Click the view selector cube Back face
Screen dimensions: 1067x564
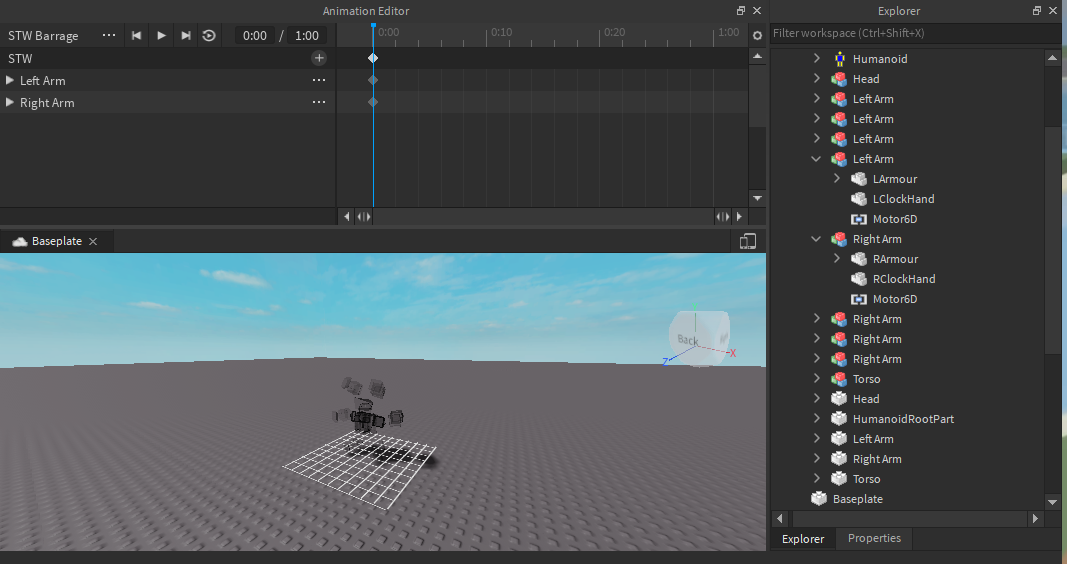(688, 339)
